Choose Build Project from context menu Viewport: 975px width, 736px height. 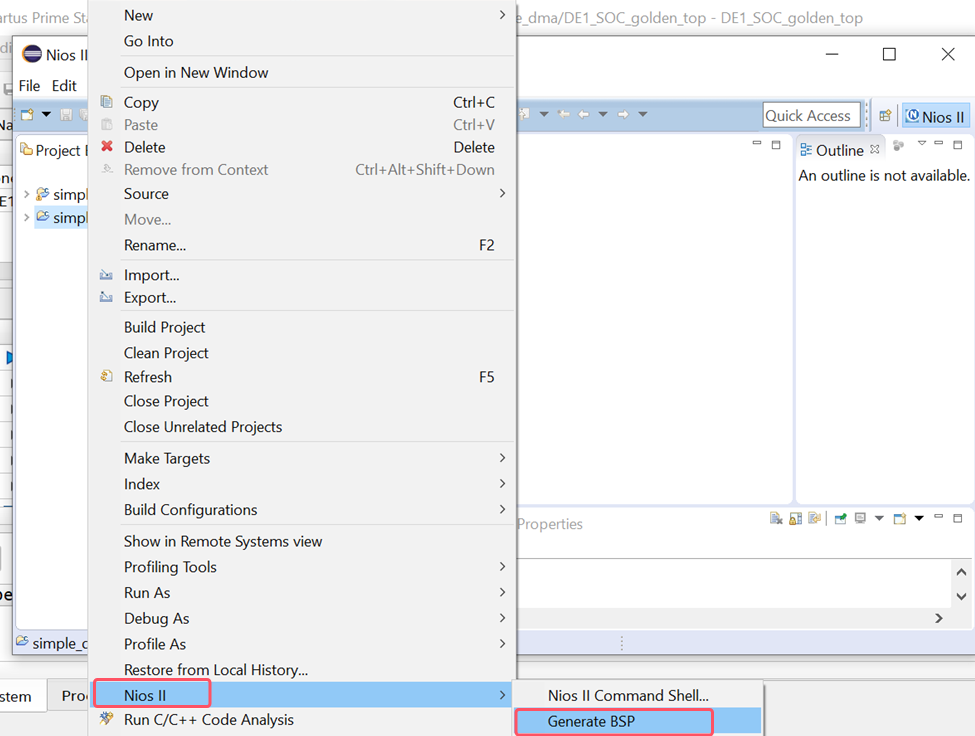tap(164, 327)
